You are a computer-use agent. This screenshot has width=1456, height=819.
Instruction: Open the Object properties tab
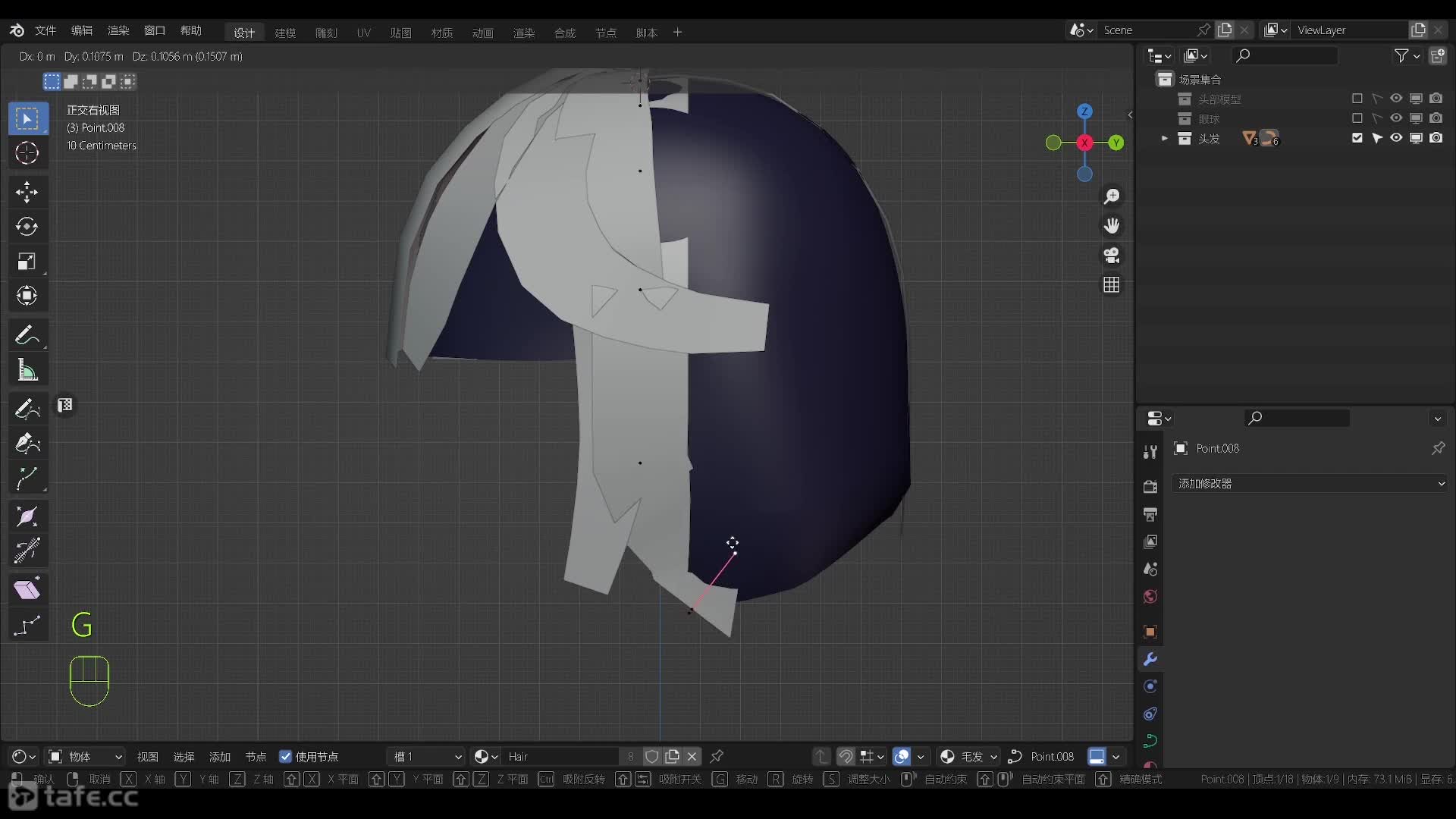[1150, 632]
